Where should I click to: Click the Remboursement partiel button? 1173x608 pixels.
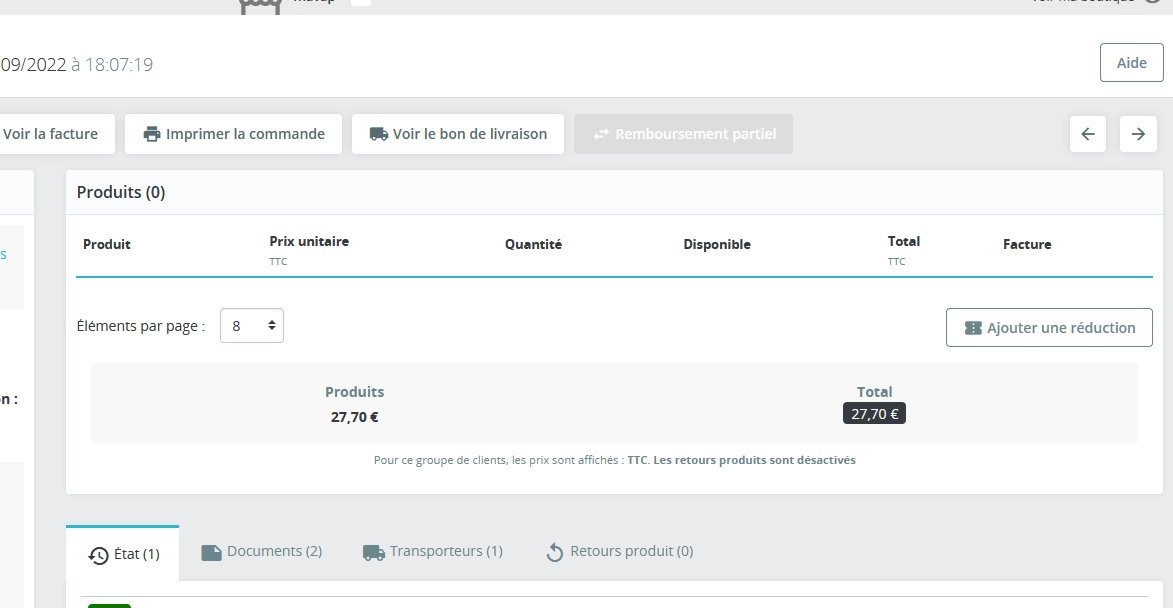point(683,134)
